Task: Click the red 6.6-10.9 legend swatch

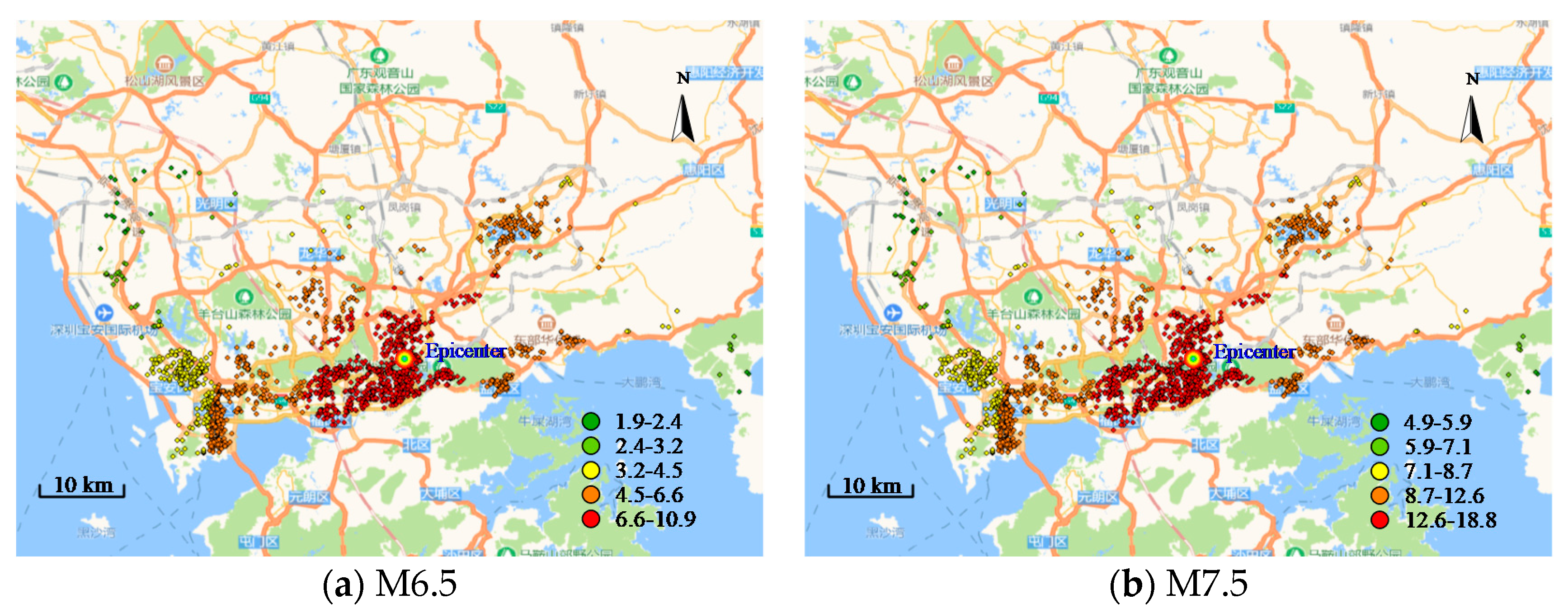Action: pos(591,519)
